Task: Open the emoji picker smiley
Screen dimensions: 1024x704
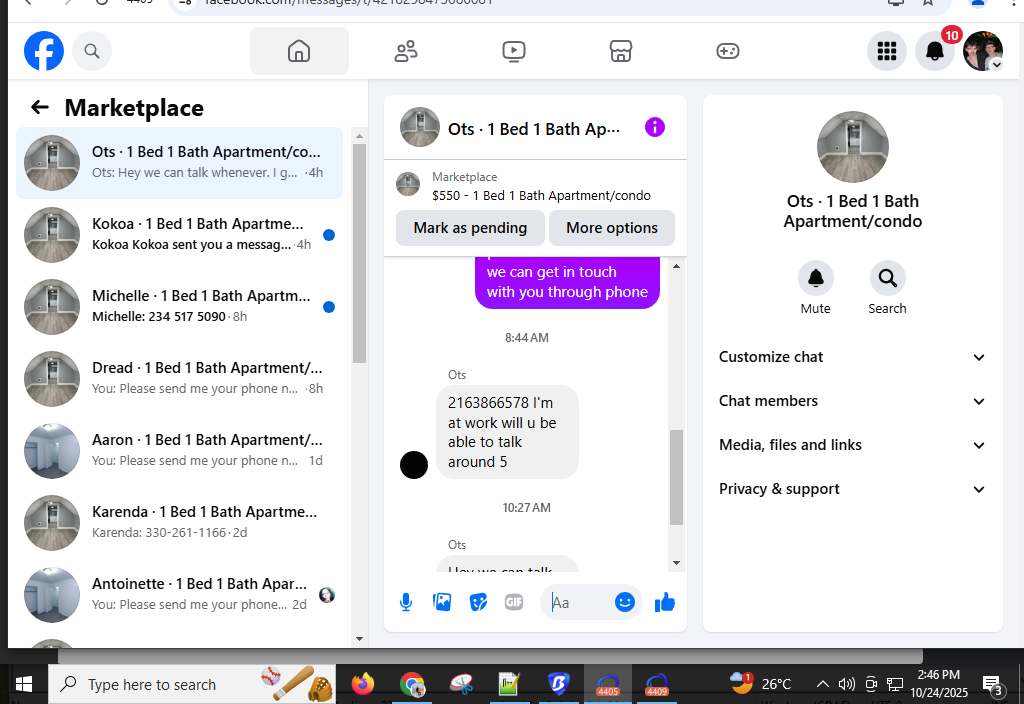Action: click(624, 602)
